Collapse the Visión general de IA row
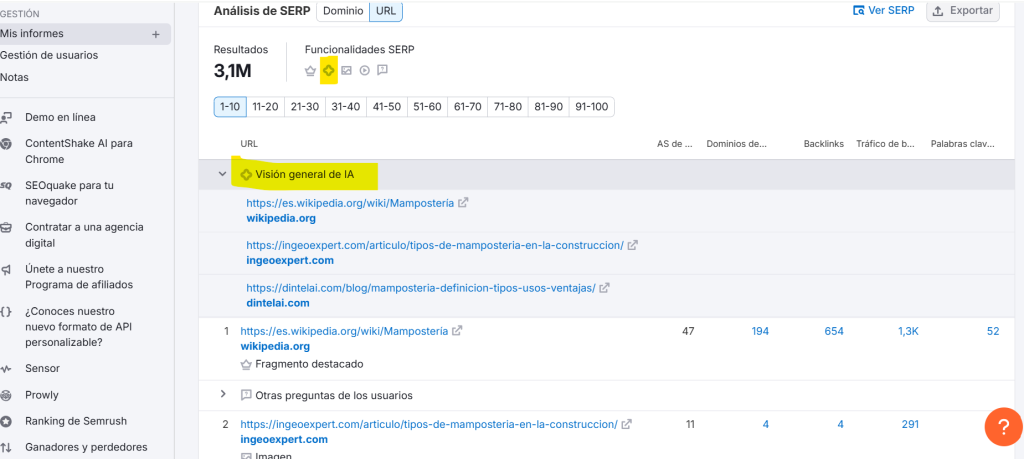 [x=223, y=174]
